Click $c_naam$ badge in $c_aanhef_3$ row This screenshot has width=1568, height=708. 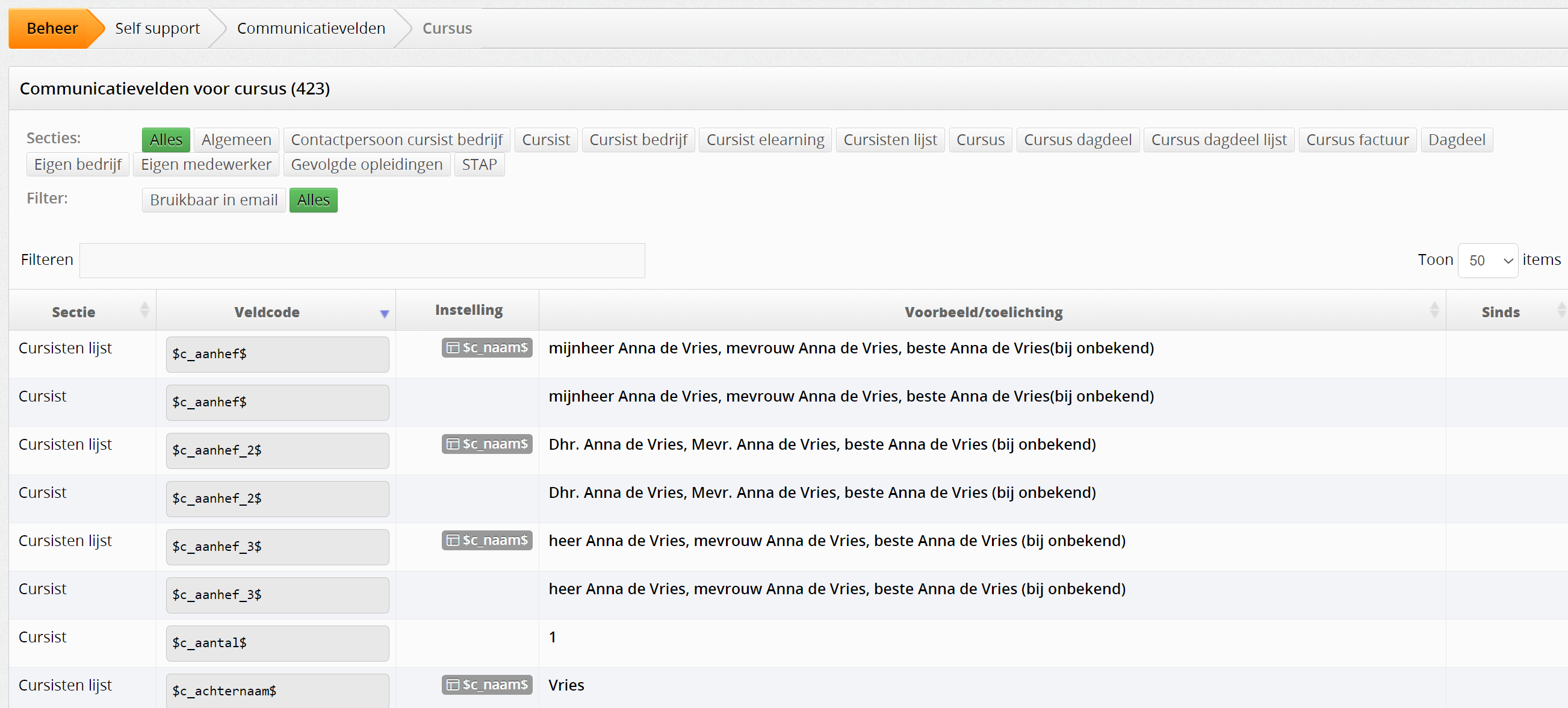pyautogui.click(x=487, y=540)
